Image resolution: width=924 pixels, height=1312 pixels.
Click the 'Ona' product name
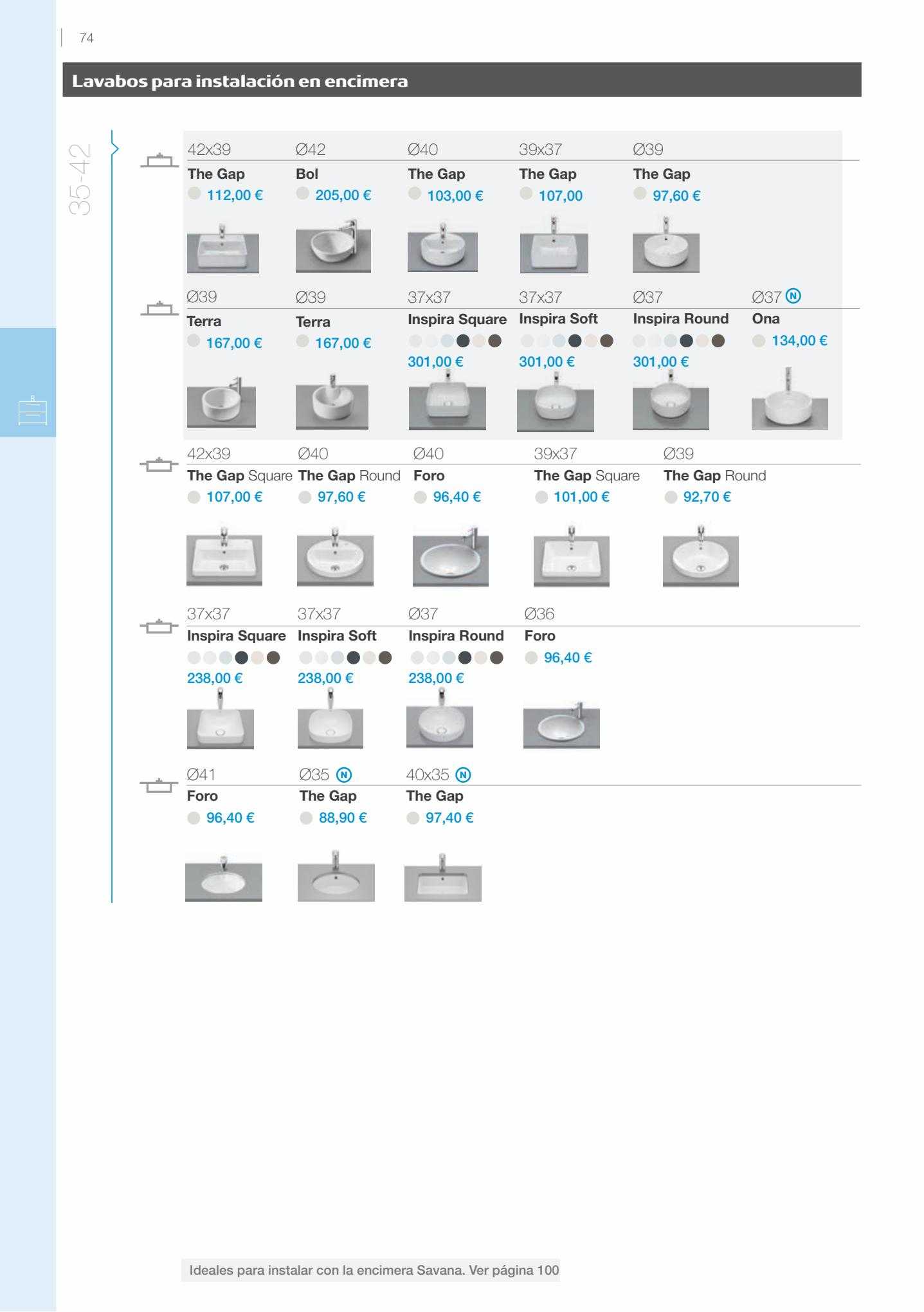click(x=766, y=318)
